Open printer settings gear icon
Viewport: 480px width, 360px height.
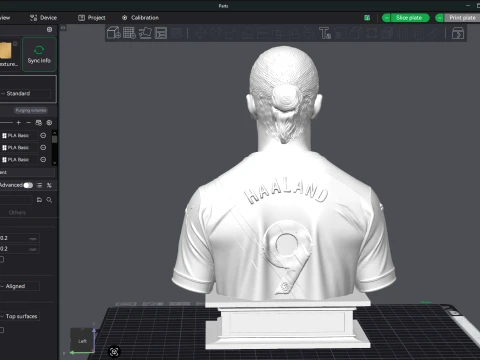click(x=49, y=29)
